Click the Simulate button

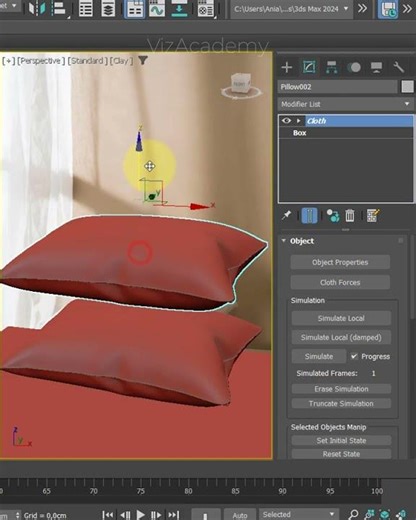click(319, 356)
